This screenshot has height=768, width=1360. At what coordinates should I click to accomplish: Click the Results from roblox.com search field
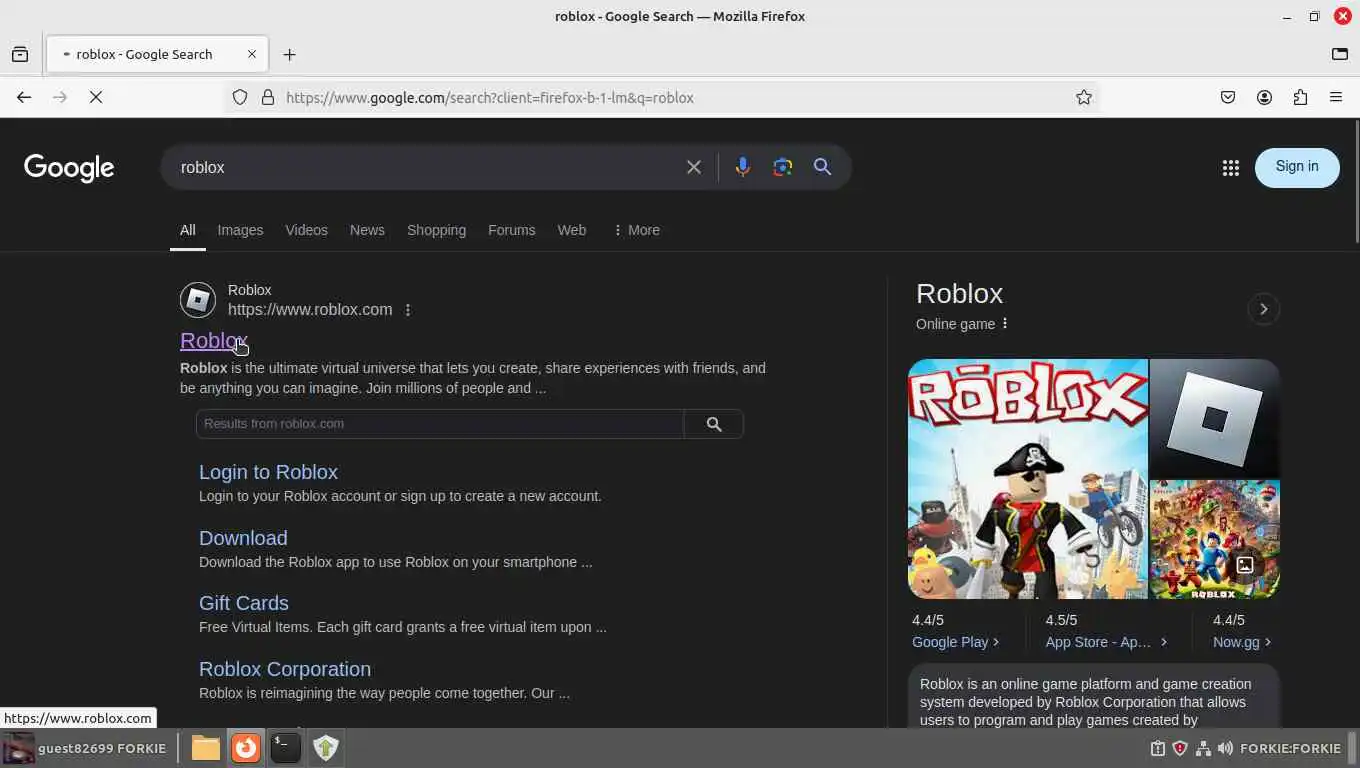440,423
